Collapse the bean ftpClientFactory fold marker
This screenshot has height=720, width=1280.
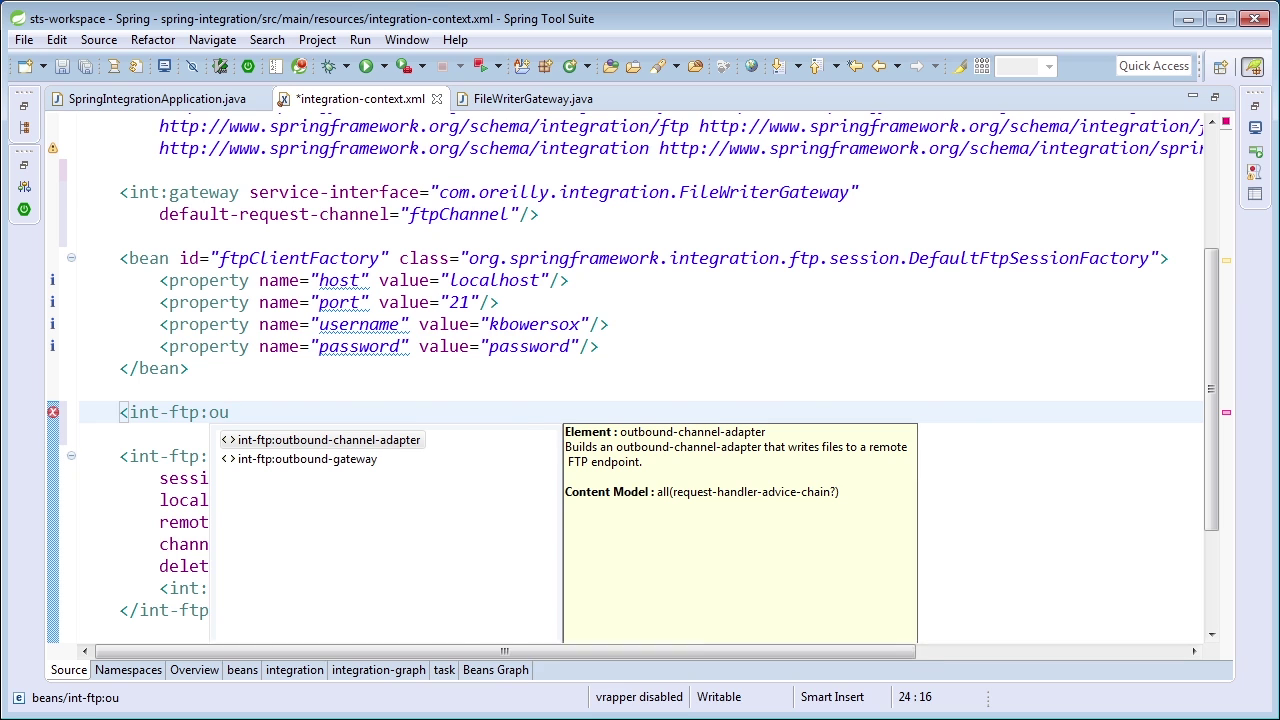pyautogui.click(x=71, y=258)
